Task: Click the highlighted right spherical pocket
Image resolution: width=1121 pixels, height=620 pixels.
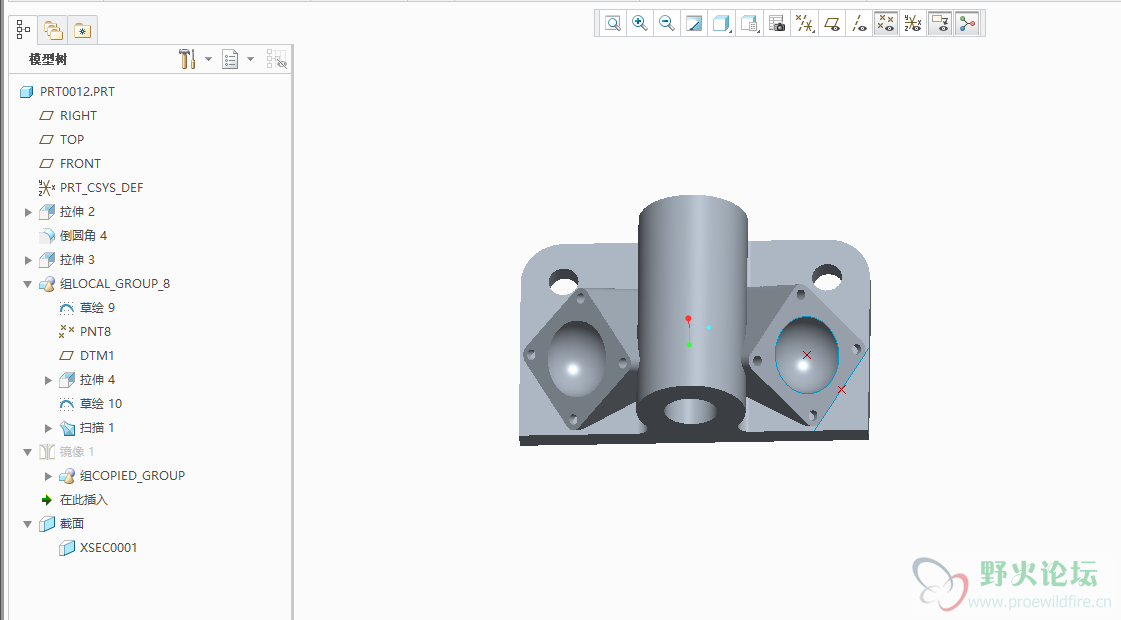Action: (806, 355)
